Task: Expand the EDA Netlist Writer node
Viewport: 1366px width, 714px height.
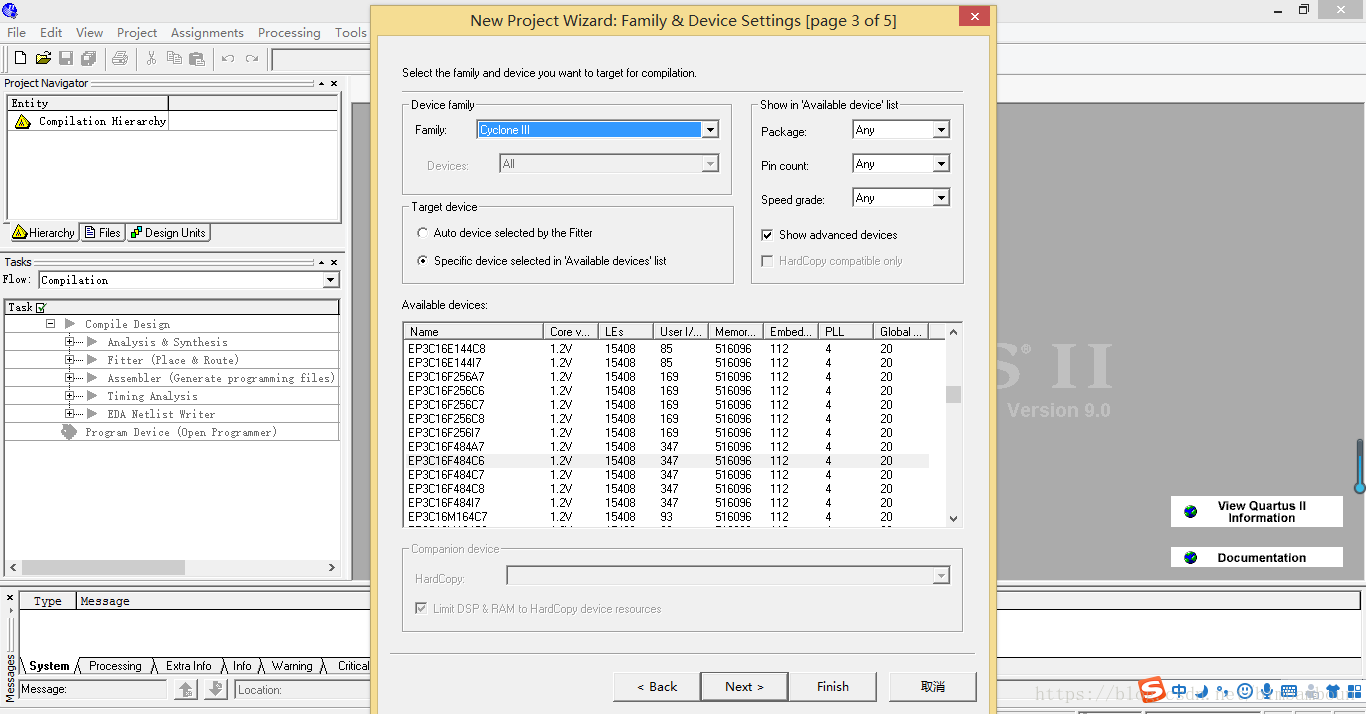Action: [x=70, y=414]
